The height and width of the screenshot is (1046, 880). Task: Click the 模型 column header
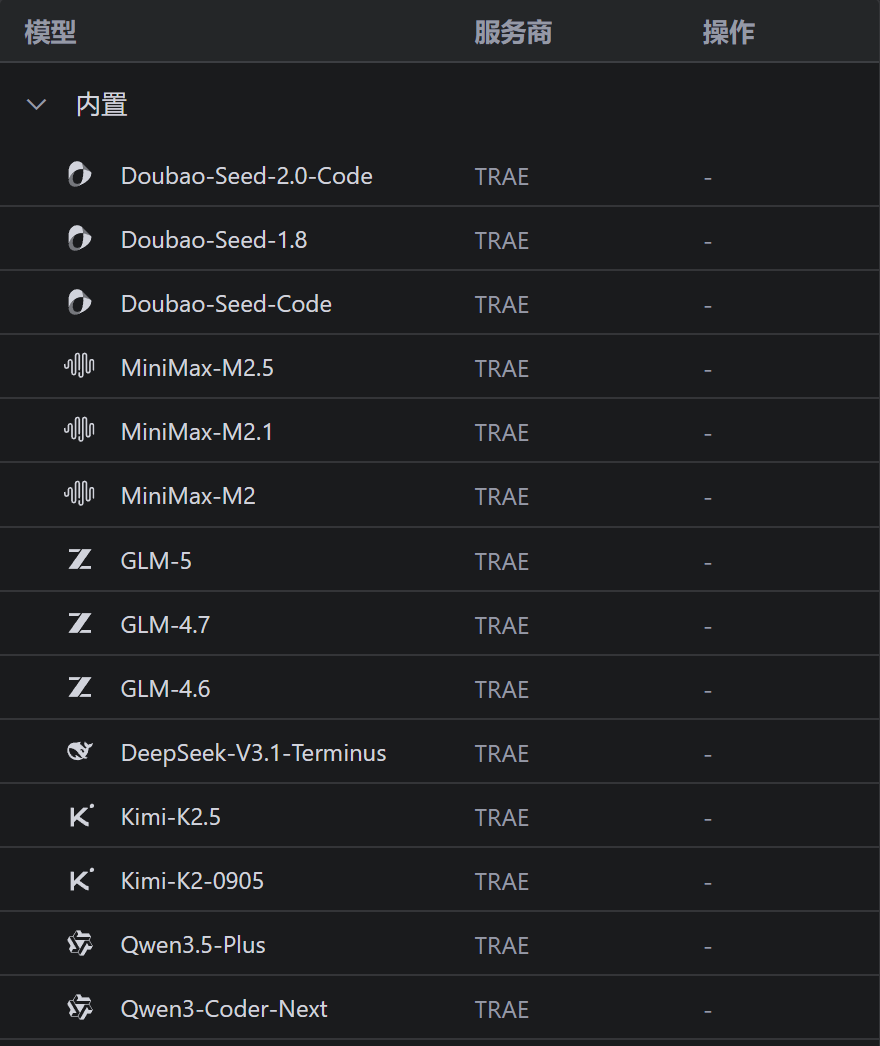tap(50, 32)
